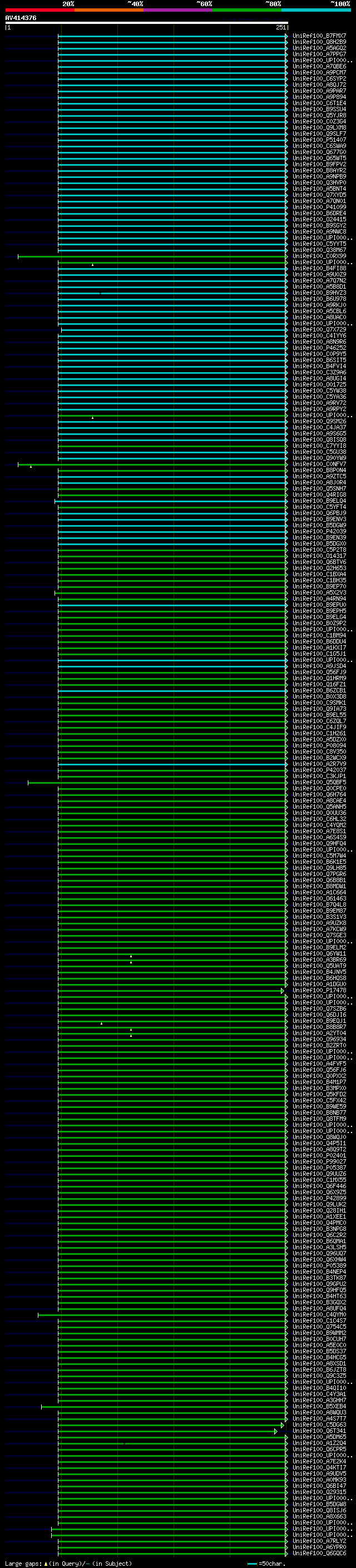356x1568 pixels.
Task: Select hit label UniRef100_B6K1E5
Action: click(x=319, y=862)
